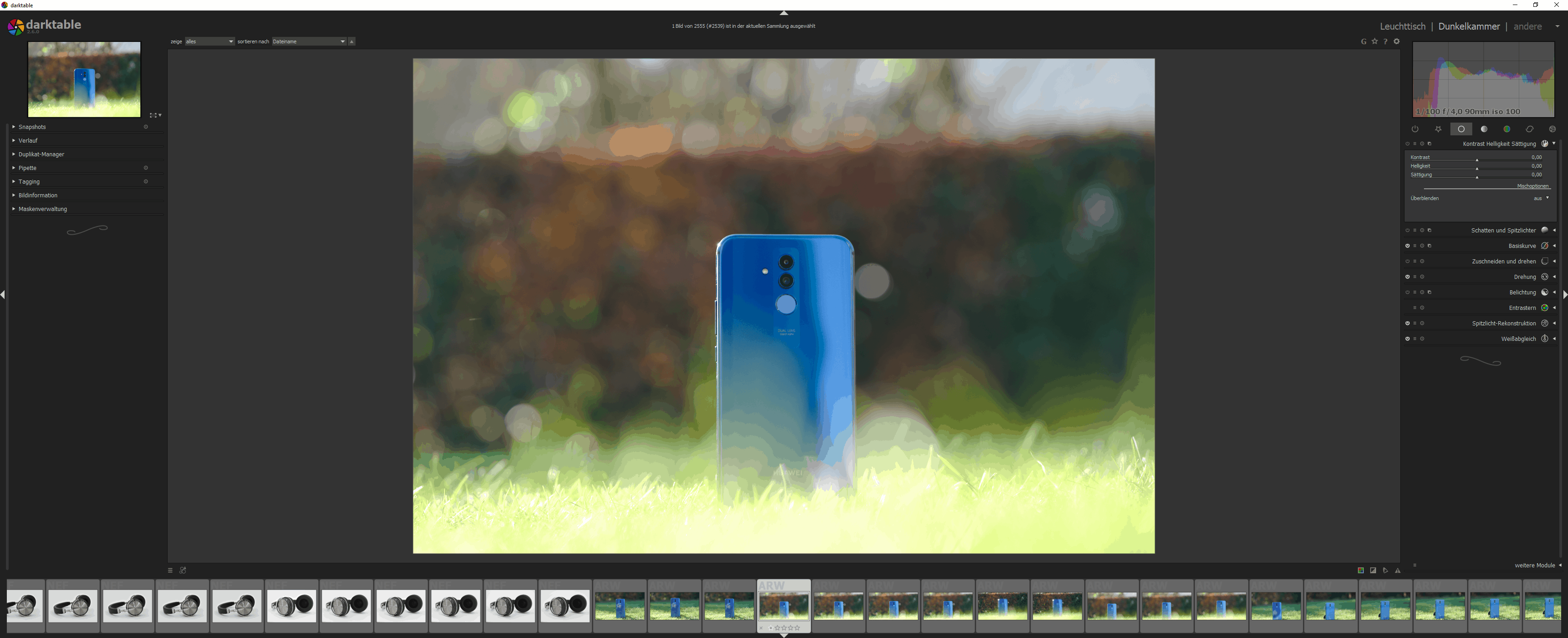Show favorite modules group (star icon tab)
The height and width of the screenshot is (638, 1568).
point(1438,129)
